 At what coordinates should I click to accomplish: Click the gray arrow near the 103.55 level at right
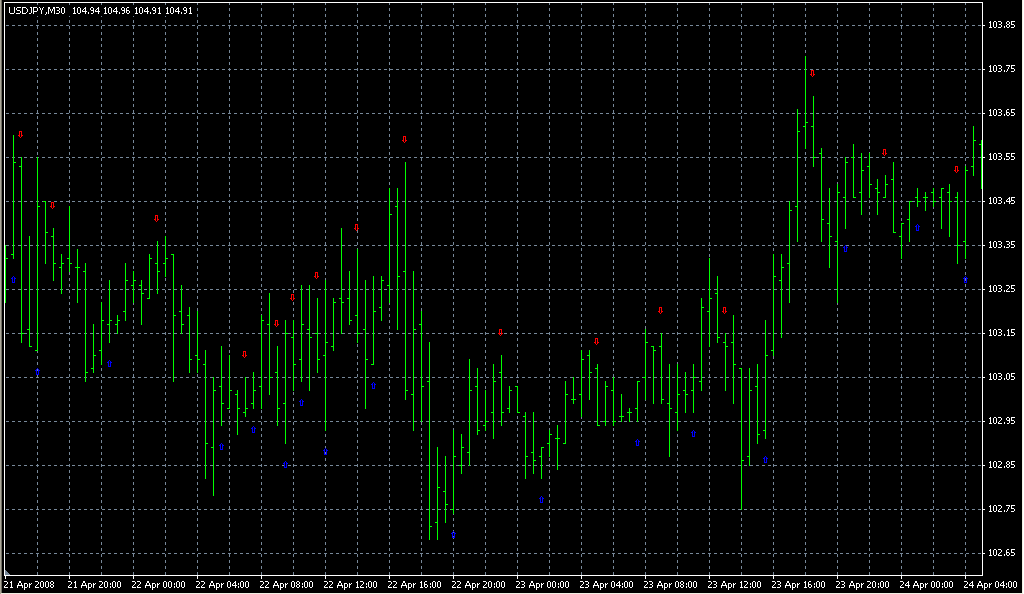coord(884,153)
